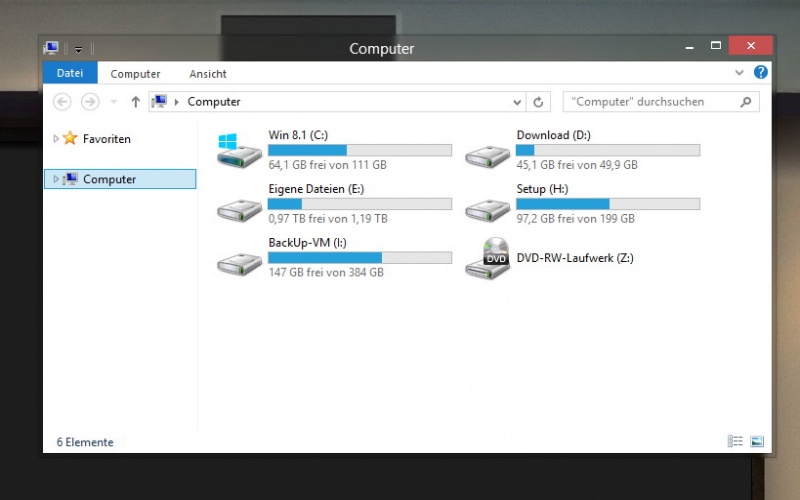800x500 pixels.
Task: Click the text "64,1 GB frei von 111 GB"
Action: click(x=328, y=165)
